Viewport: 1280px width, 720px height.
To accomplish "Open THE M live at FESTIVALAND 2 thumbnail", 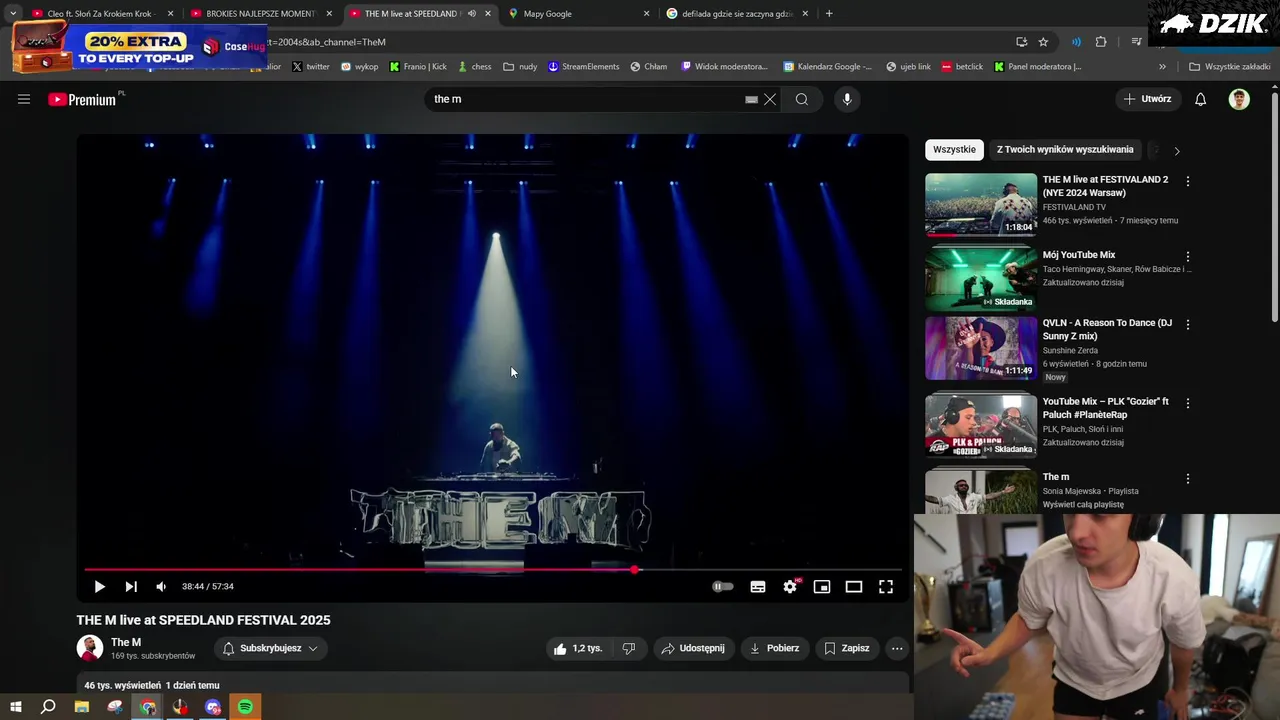I will pos(981,205).
